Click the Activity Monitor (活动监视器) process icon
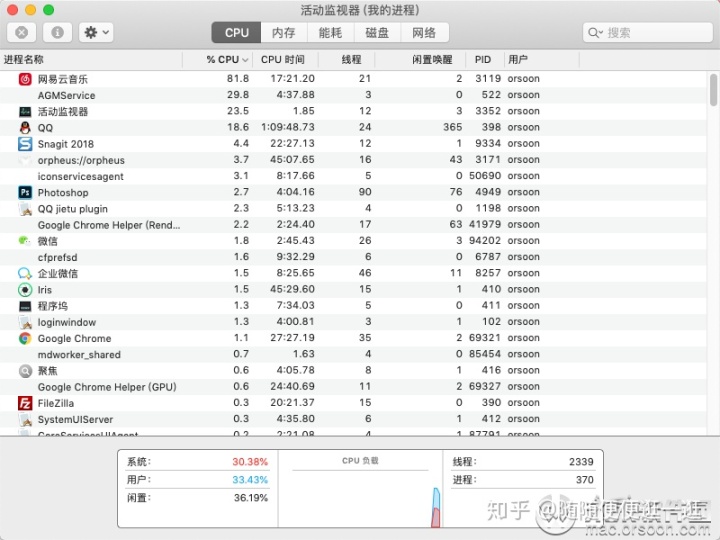Viewport: 720px width, 540px height. pyautogui.click(x=25, y=112)
